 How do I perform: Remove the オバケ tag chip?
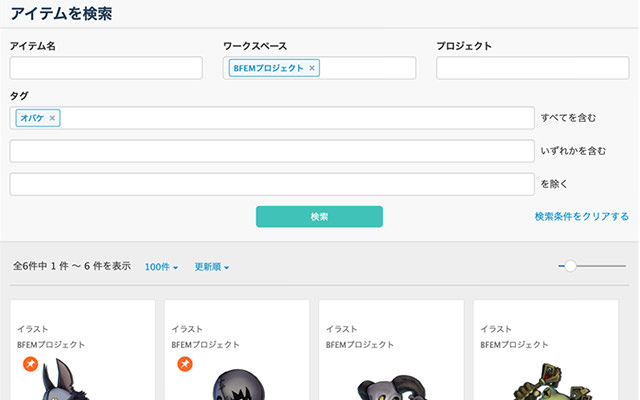(x=52, y=118)
